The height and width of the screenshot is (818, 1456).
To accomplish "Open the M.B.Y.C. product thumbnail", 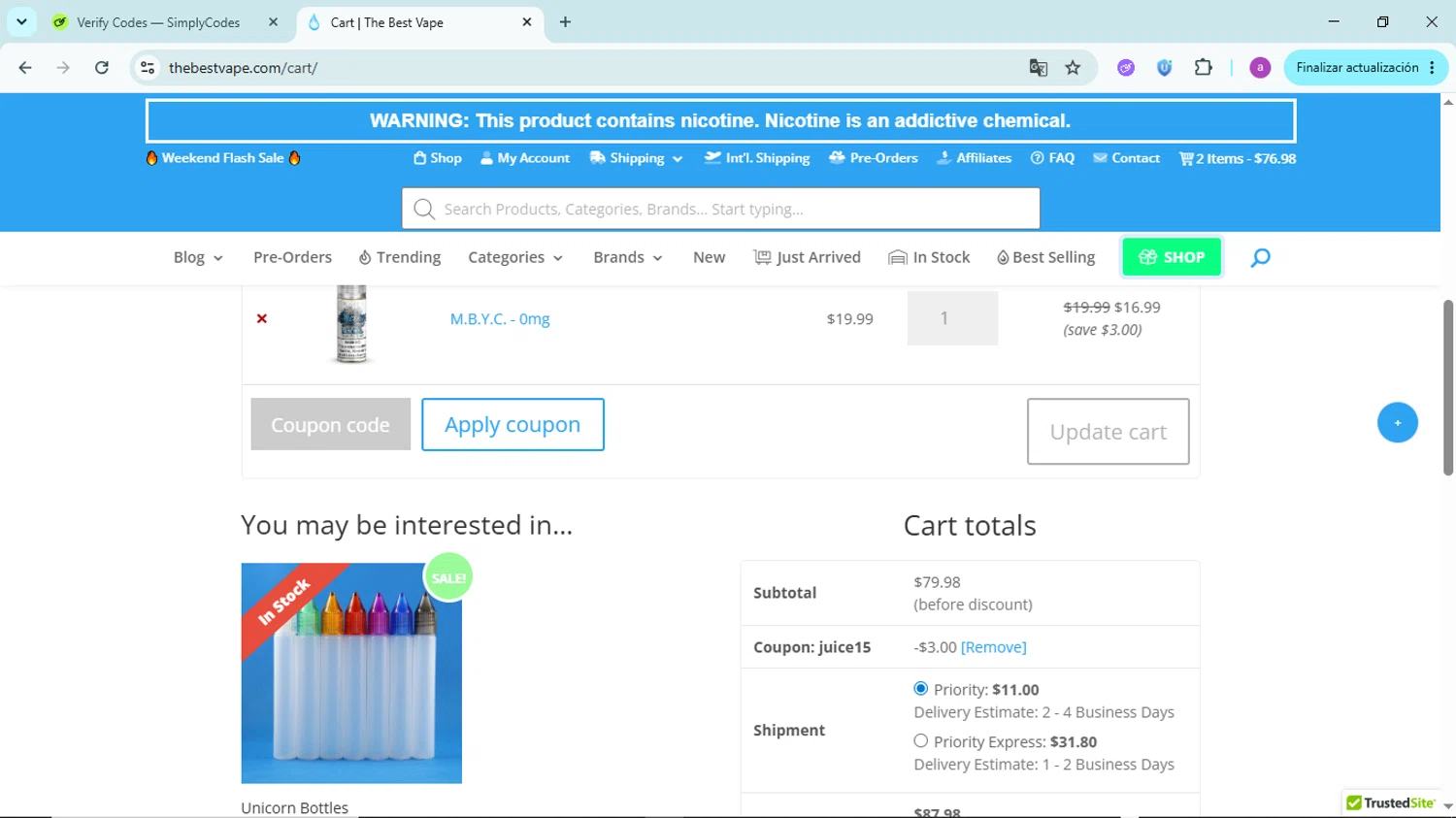I will point(351,323).
